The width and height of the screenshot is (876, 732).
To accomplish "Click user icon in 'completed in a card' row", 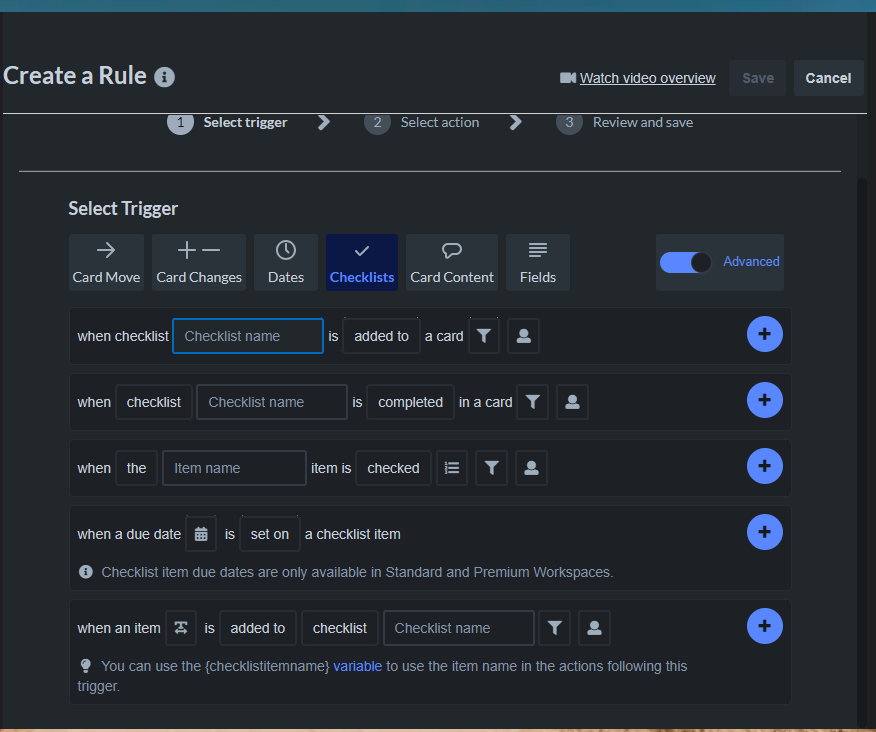I will click(572, 402).
